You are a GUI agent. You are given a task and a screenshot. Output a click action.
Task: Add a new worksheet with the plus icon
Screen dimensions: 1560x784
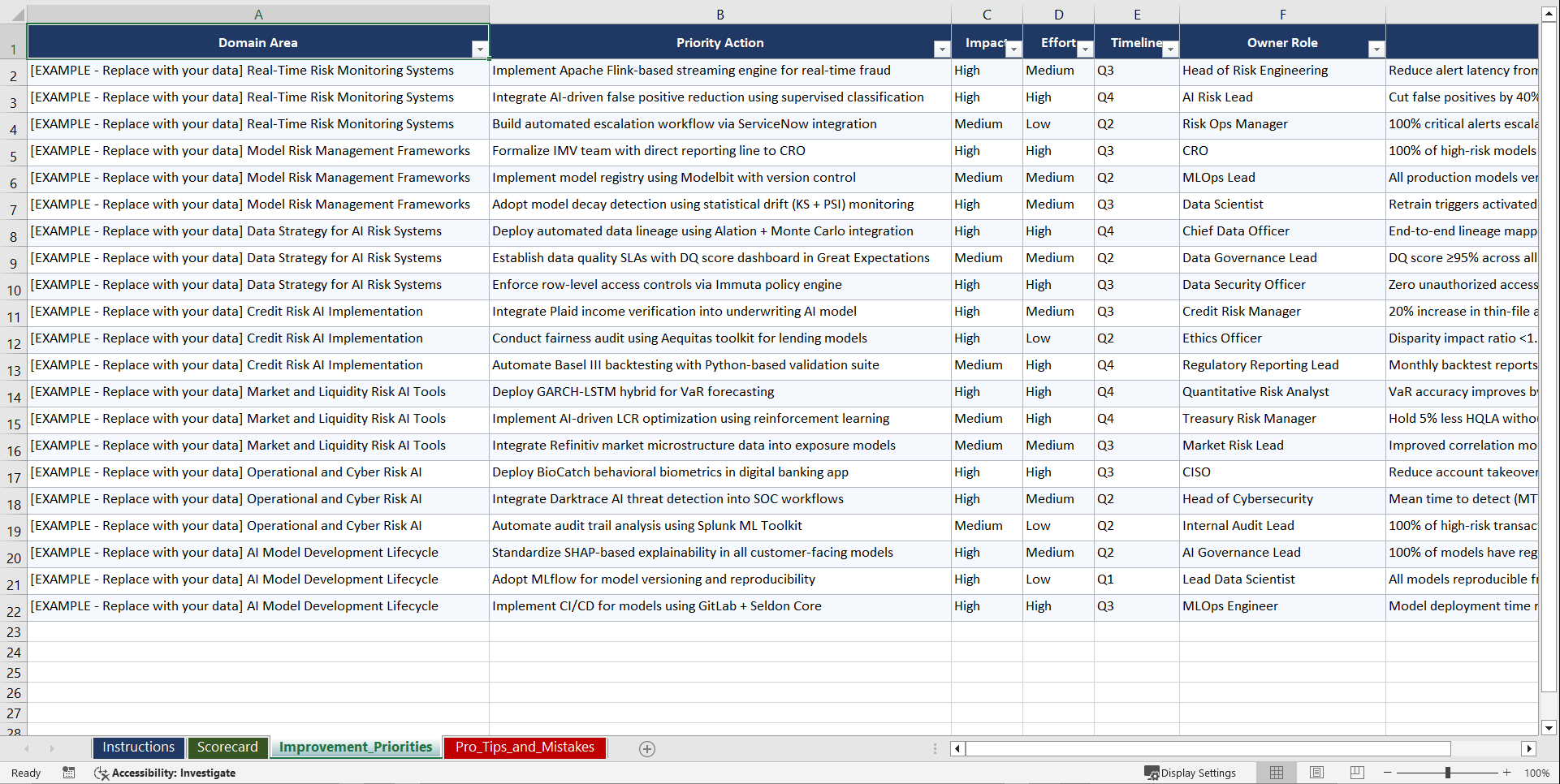click(x=647, y=748)
